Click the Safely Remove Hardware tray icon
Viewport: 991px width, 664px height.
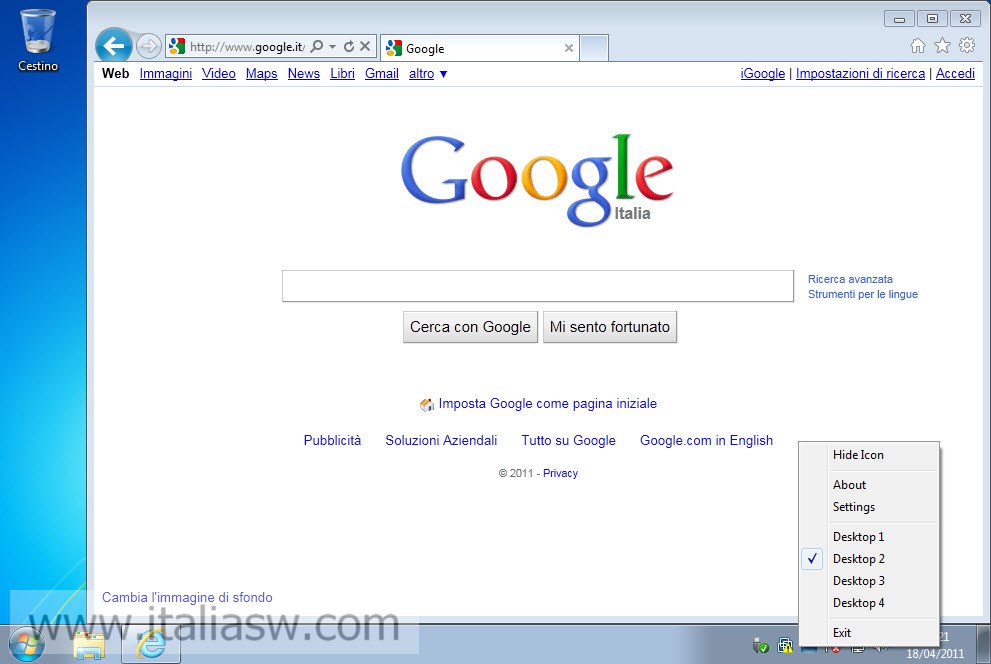pos(761,646)
